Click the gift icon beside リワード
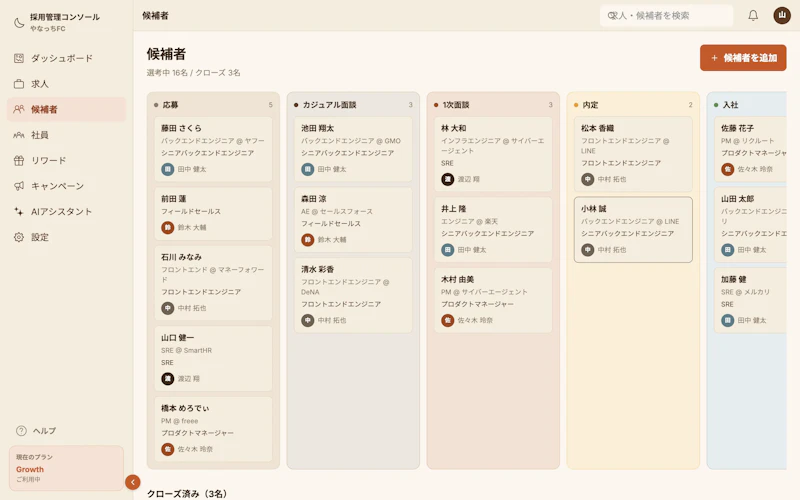Image resolution: width=800 pixels, height=500 pixels. point(19,160)
